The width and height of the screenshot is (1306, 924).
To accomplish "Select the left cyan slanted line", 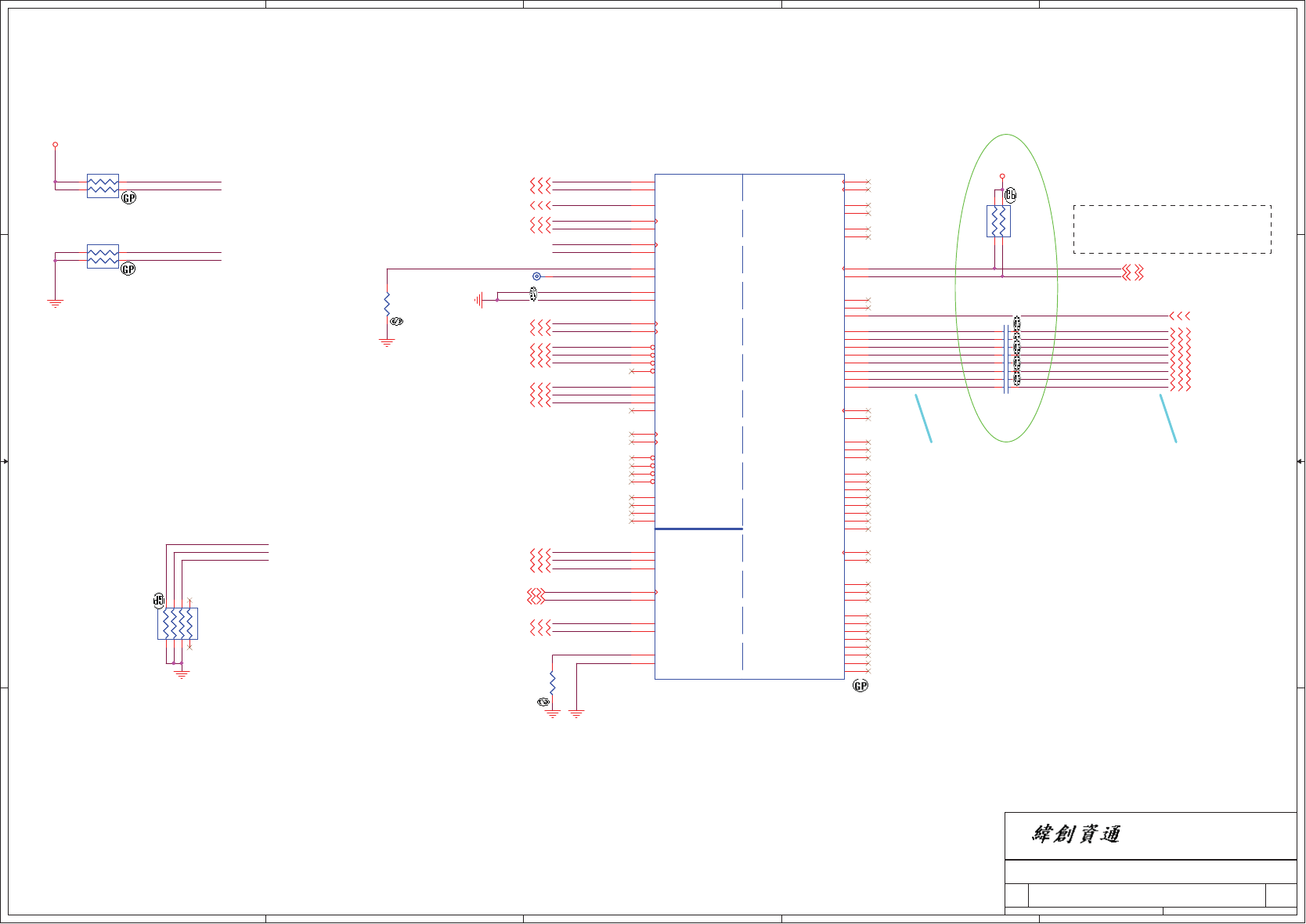I will (x=924, y=418).
